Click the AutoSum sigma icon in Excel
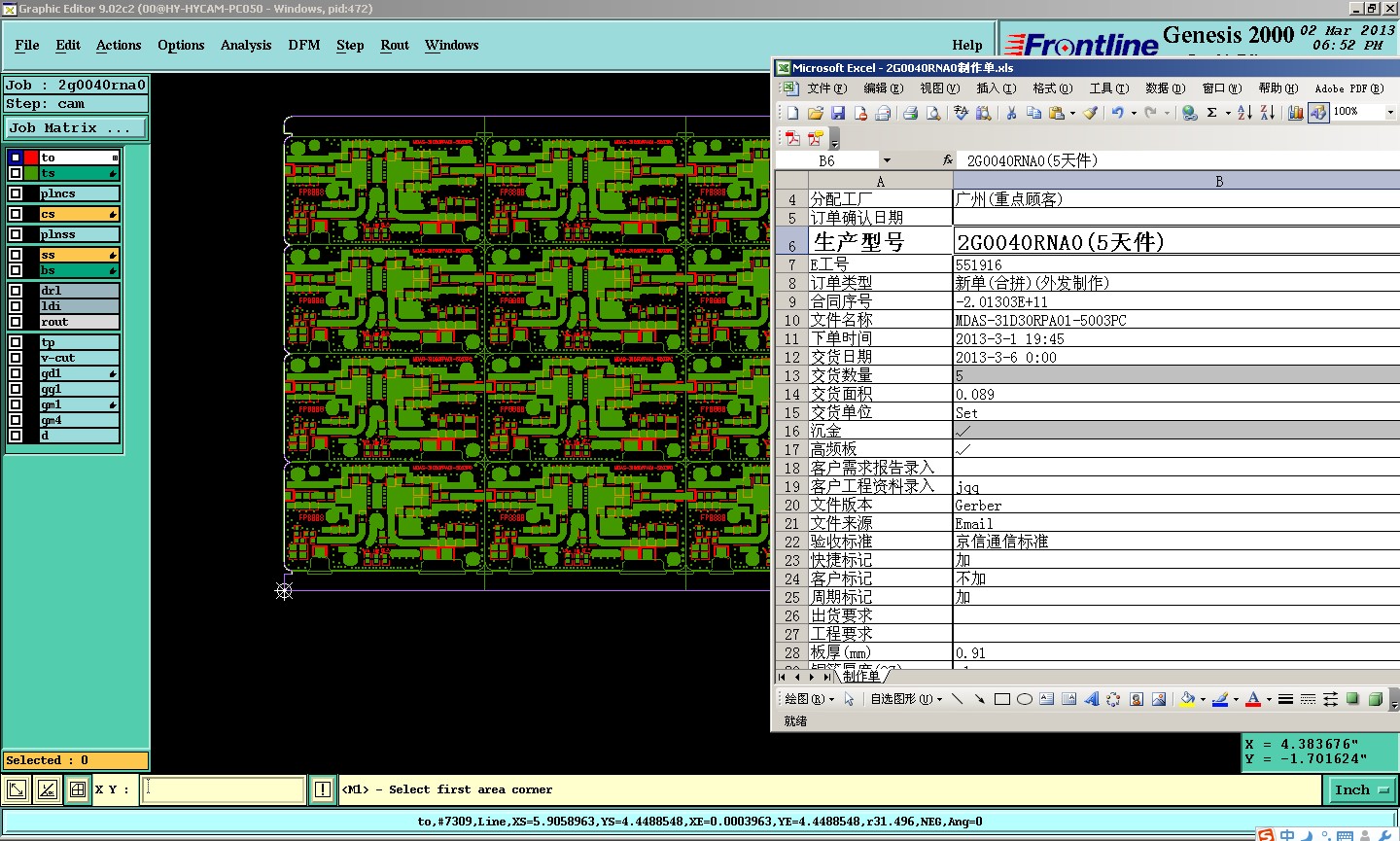 (1211, 113)
